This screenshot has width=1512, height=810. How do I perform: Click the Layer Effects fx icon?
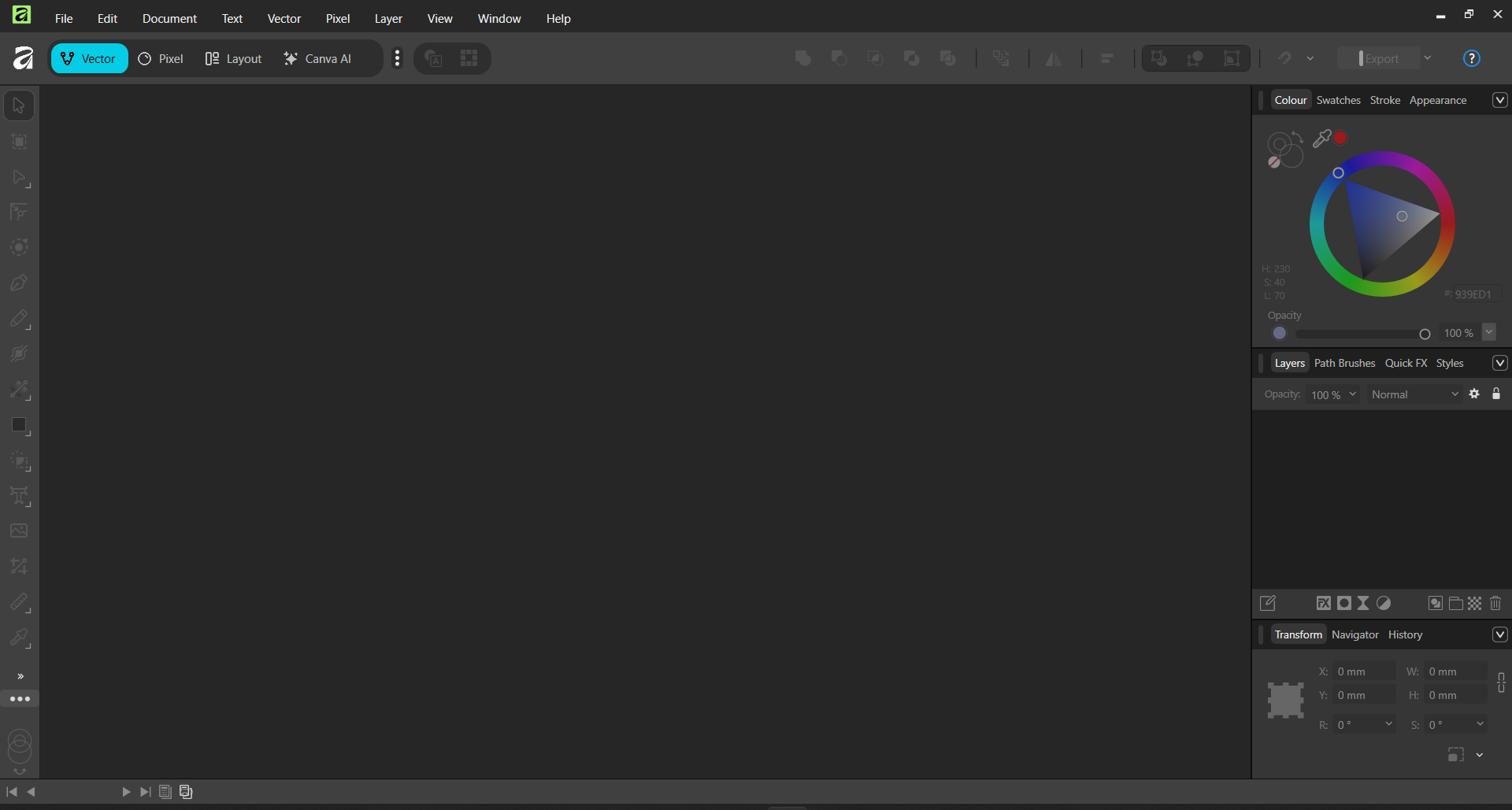[1324, 603]
